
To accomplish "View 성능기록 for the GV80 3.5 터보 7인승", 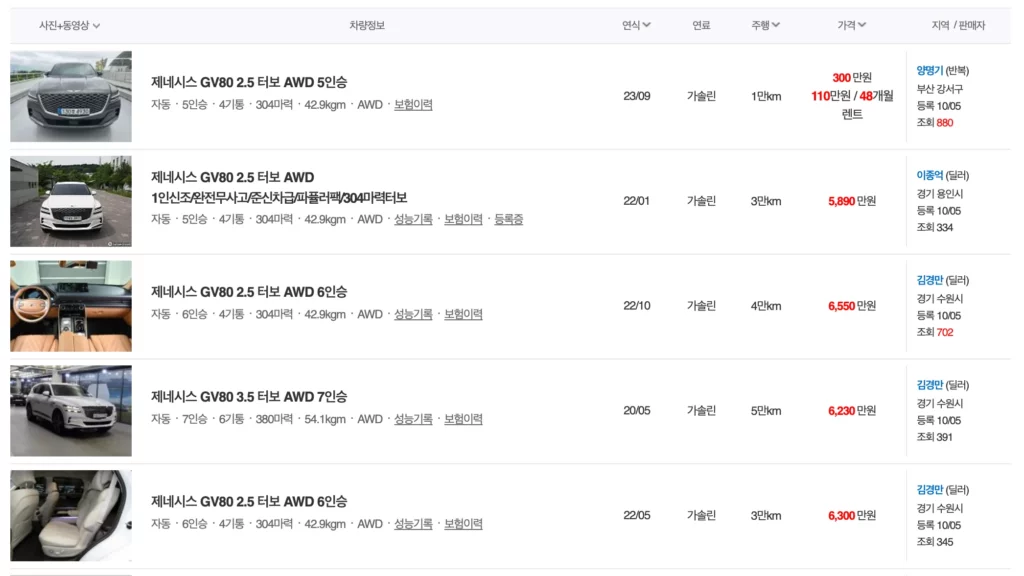I will [413, 419].
